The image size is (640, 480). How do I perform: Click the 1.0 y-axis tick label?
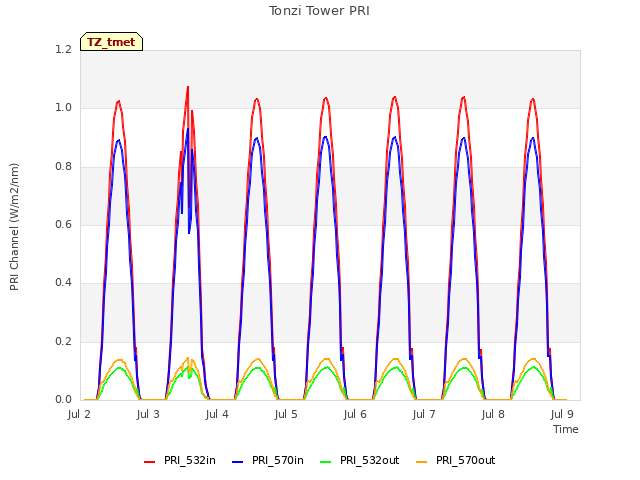coord(64,108)
